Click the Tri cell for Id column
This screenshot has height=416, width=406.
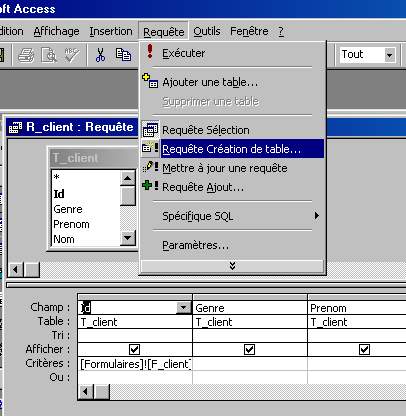pos(135,336)
